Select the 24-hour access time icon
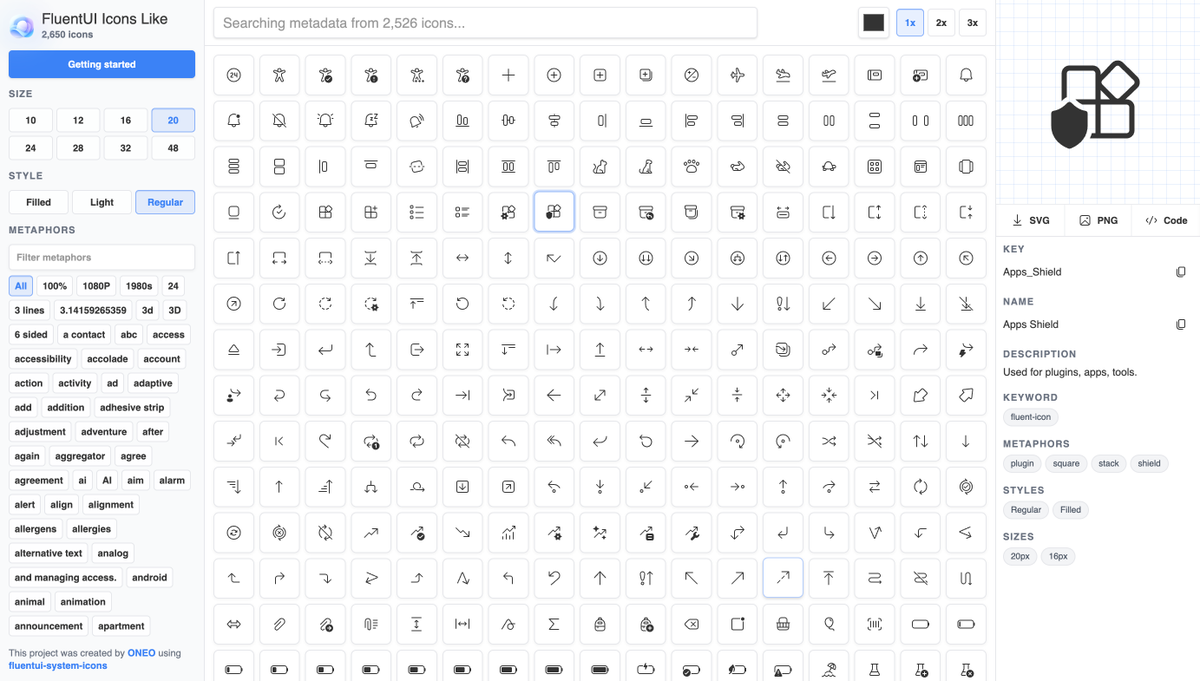1200x681 pixels. pyautogui.click(x=233, y=75)
